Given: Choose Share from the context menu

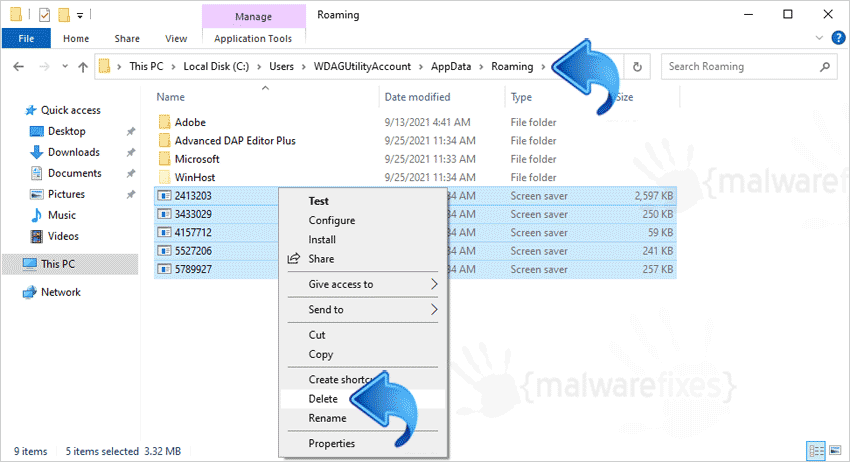Looking at the screenshot, I should point(321,259).
